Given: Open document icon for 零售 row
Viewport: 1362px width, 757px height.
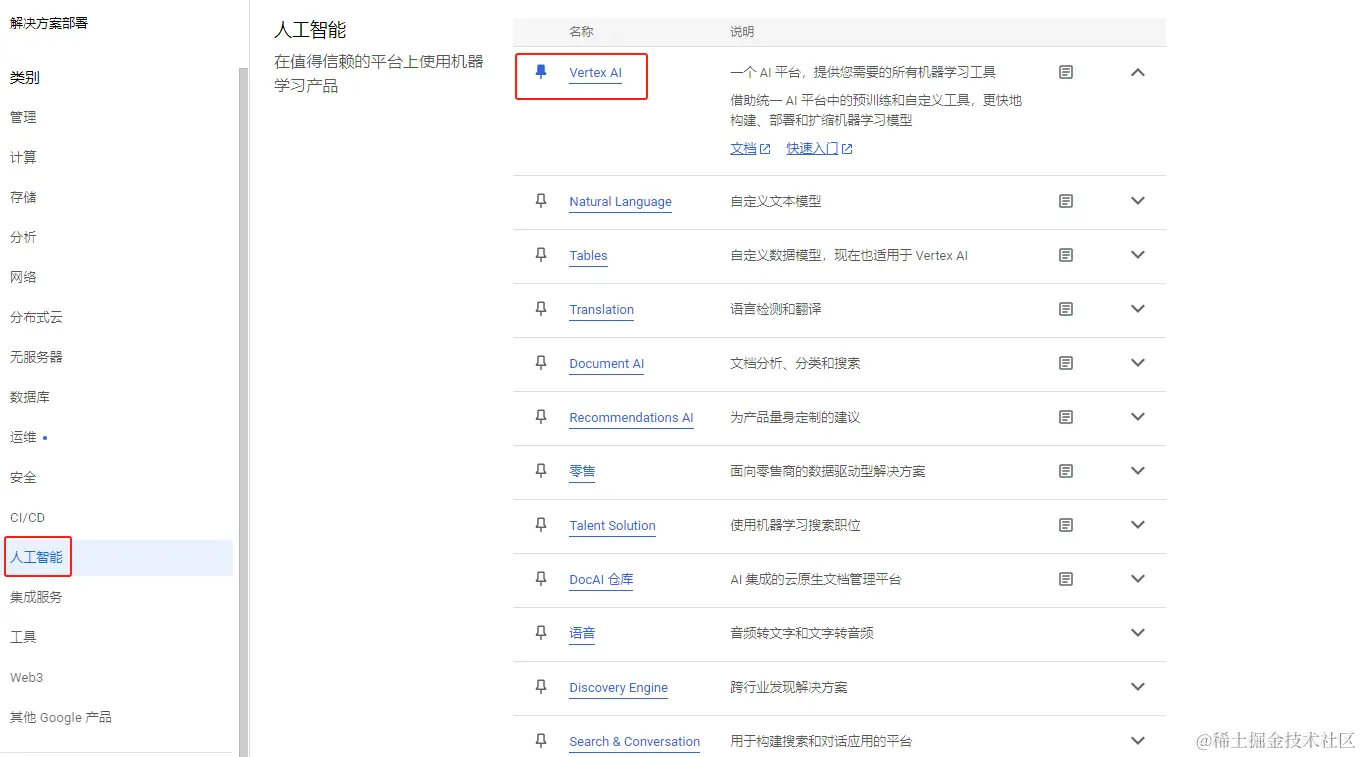Looking at the screenshot, I should click(1066, 471).
